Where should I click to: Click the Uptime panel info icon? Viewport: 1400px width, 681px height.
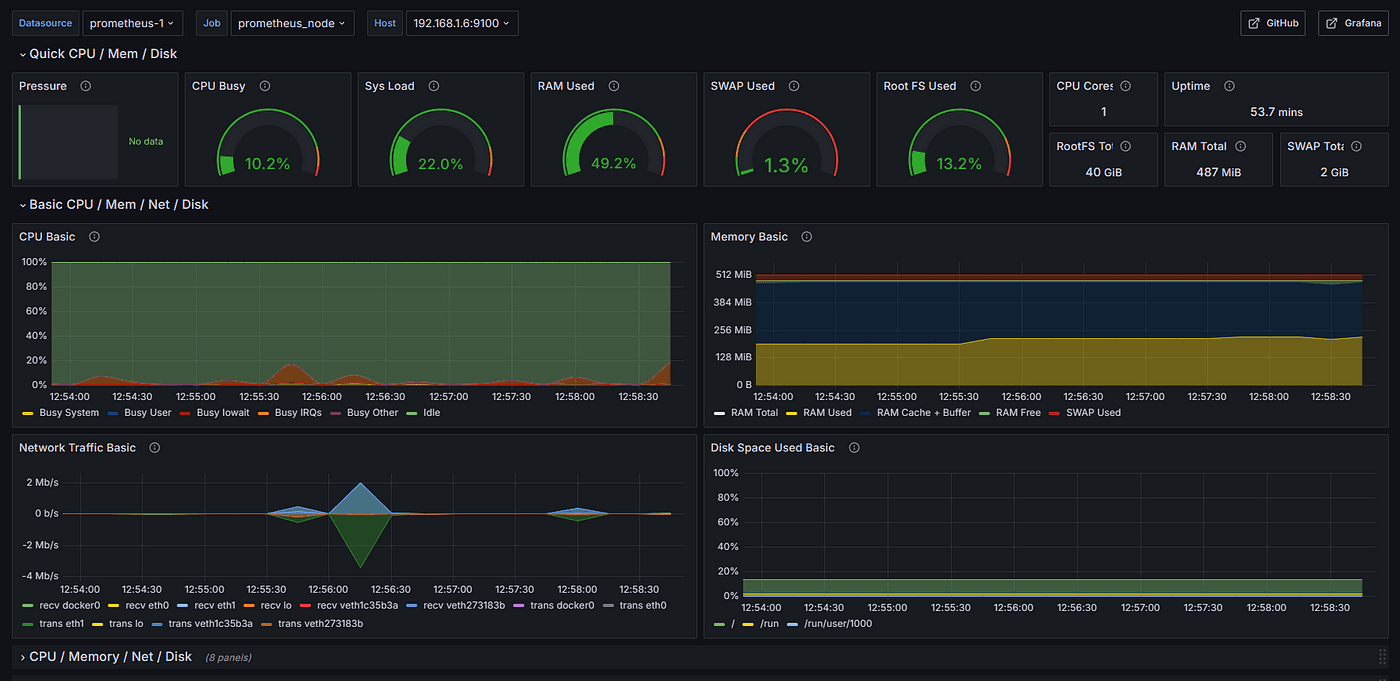pyautogui.click(x=1229, y=86)
